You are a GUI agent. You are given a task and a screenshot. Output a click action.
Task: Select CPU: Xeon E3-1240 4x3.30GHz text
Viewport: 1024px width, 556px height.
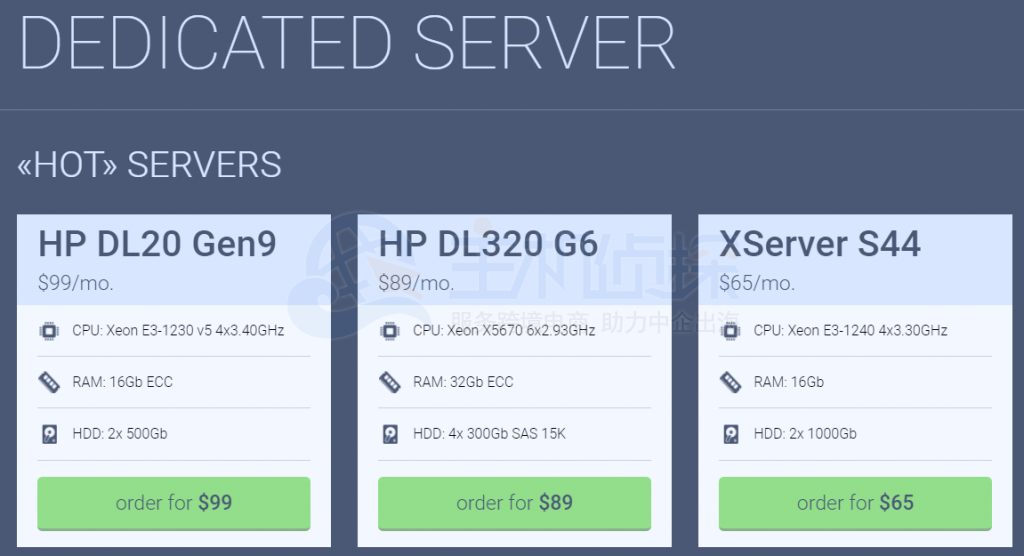point(850,331)
